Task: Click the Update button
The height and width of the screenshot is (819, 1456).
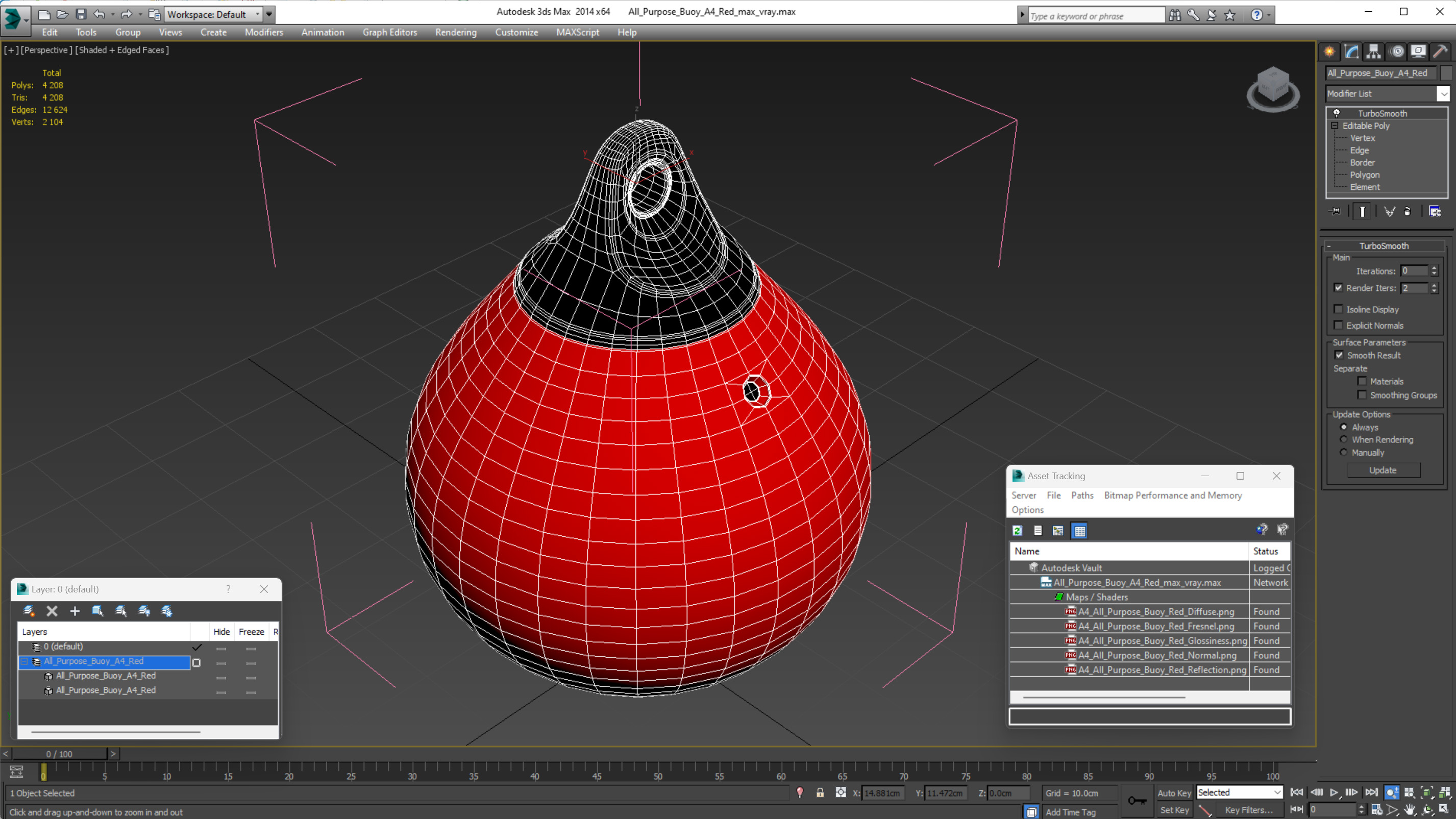Action: (1383, 470)
